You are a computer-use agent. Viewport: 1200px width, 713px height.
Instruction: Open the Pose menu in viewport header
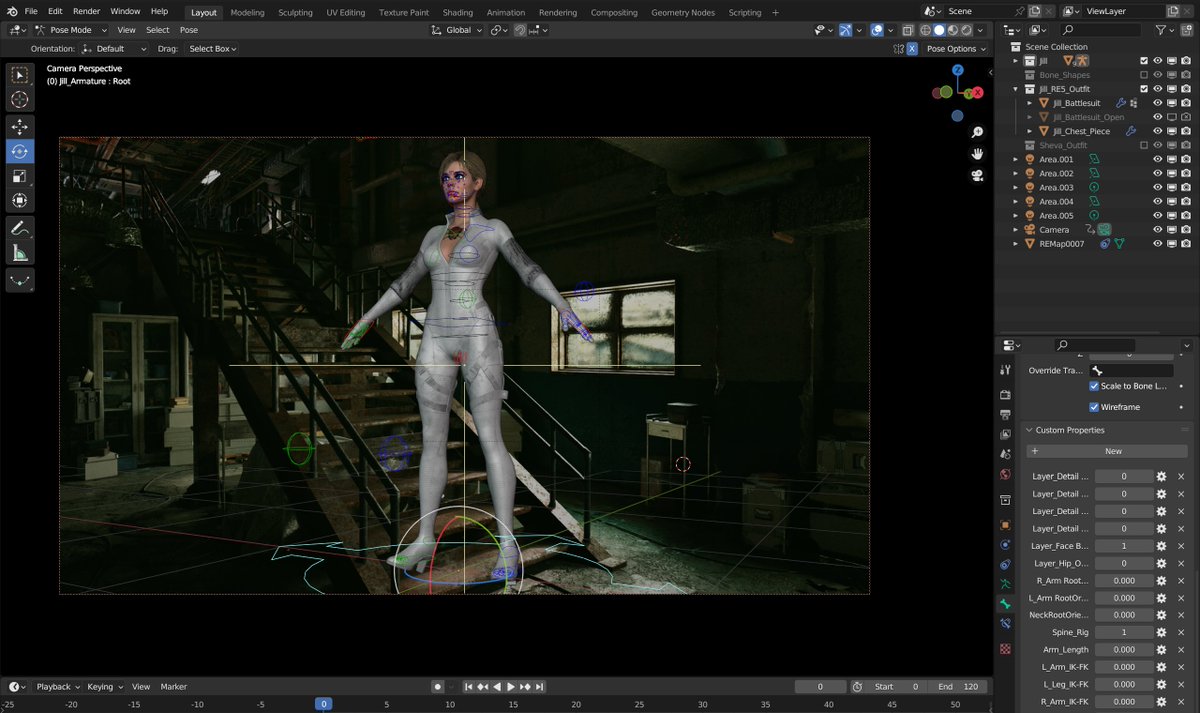click(189, 30)
